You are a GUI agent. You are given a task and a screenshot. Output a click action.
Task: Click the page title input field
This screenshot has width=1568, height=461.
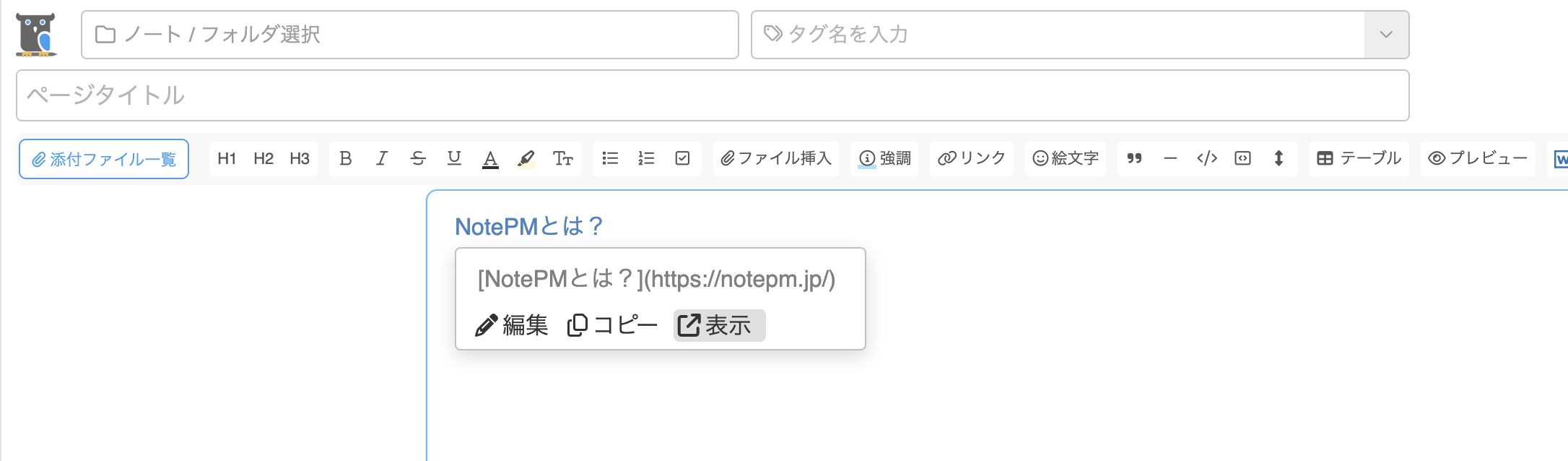coord(712,95)
